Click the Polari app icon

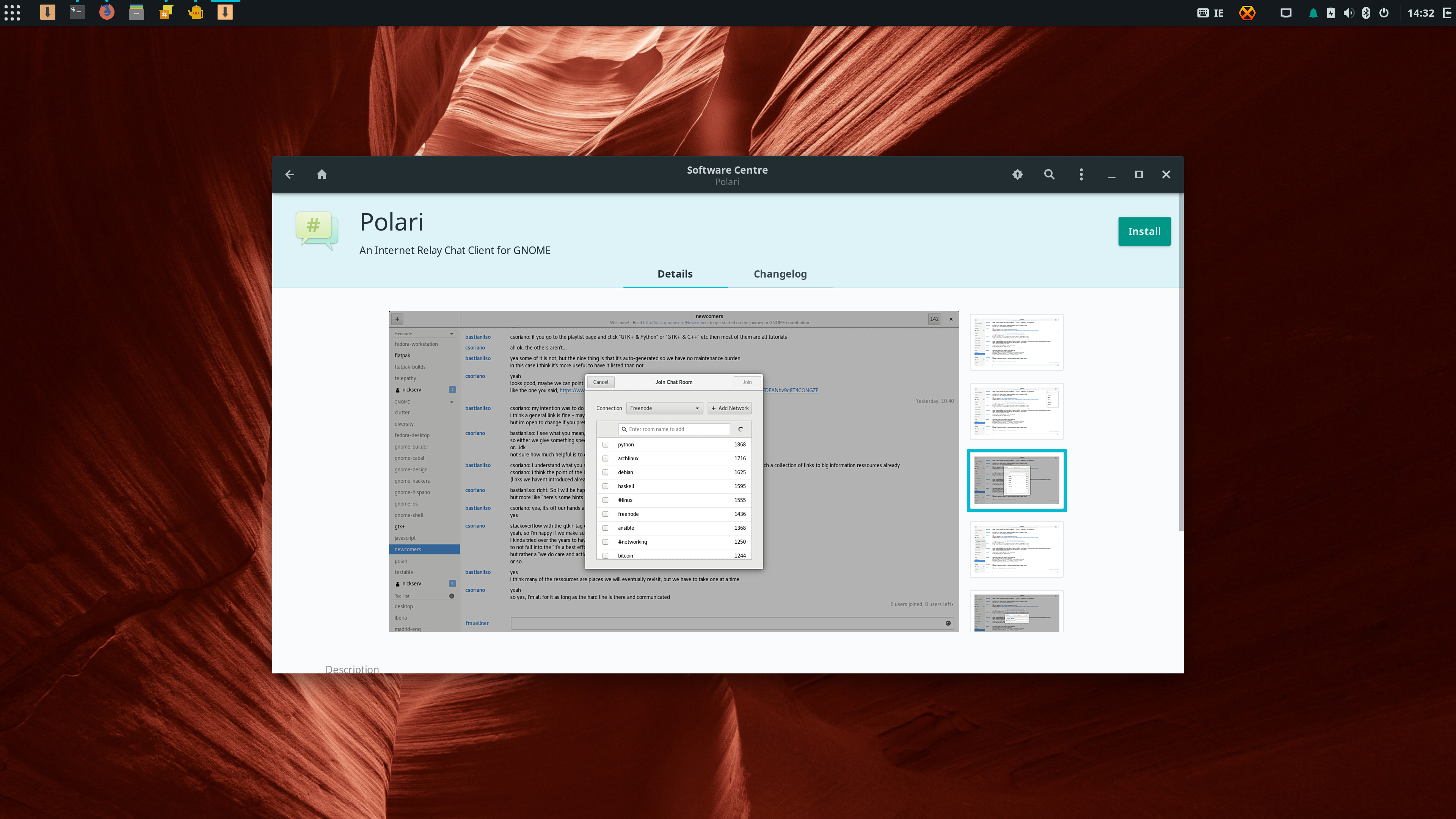(317, 231)
